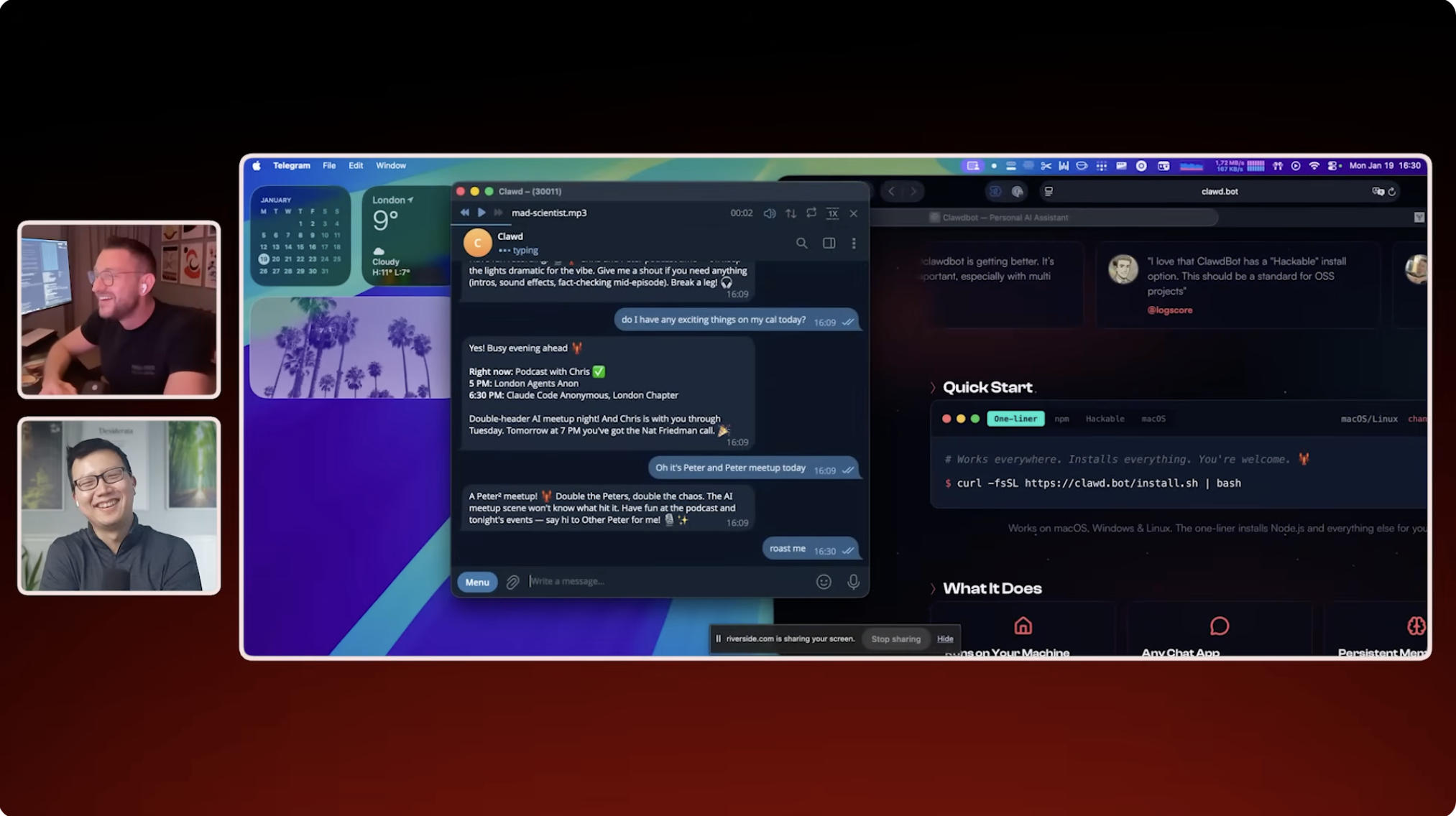Toggle repeat mode in audio player
Image resolution: width=1456 pixels, height=816 pixels.
click(x=811, y=213)
